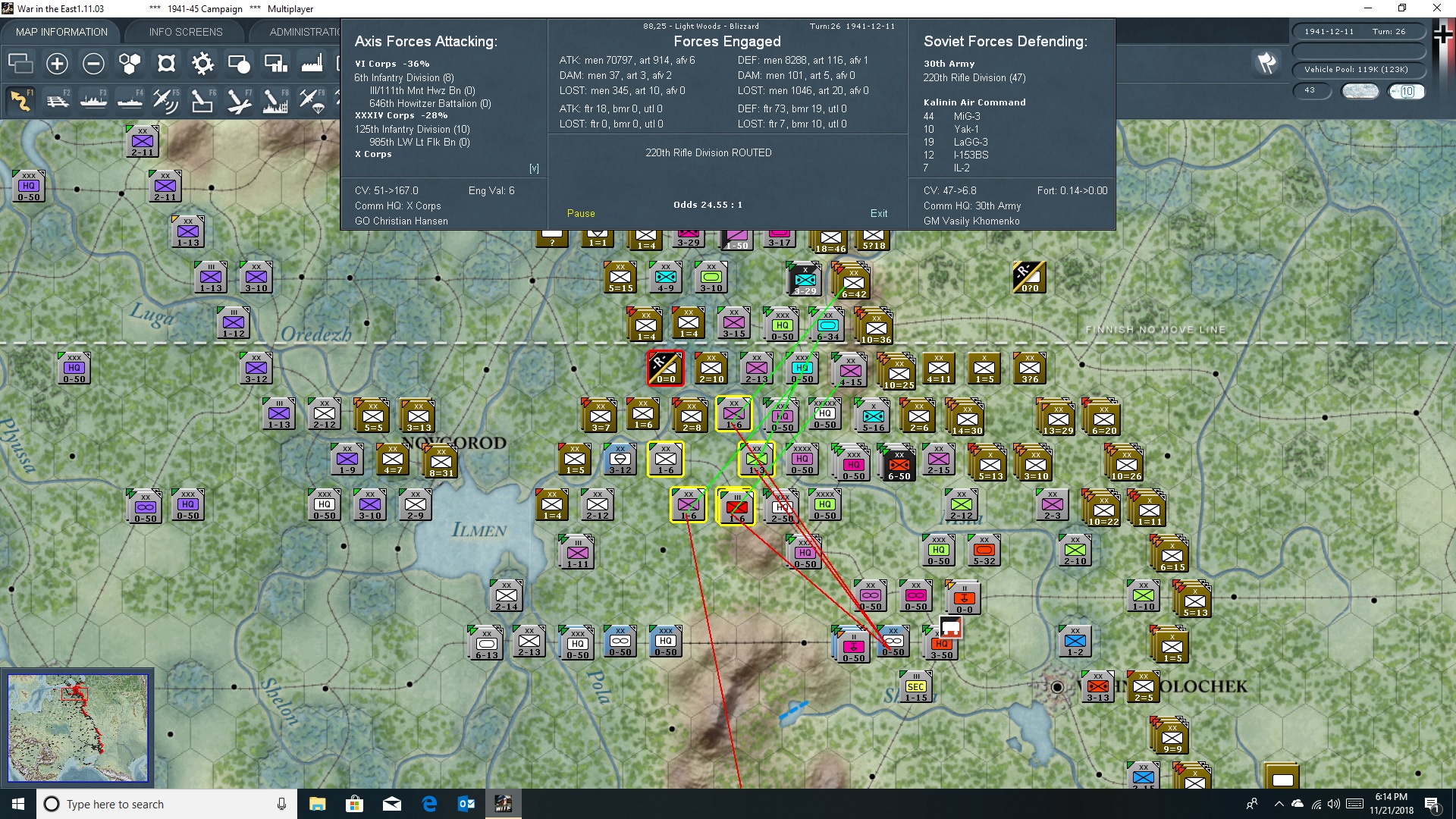Click the Type here to search box
The width and height of the screenshot is (1456, 819).
[x=167, y=804]
